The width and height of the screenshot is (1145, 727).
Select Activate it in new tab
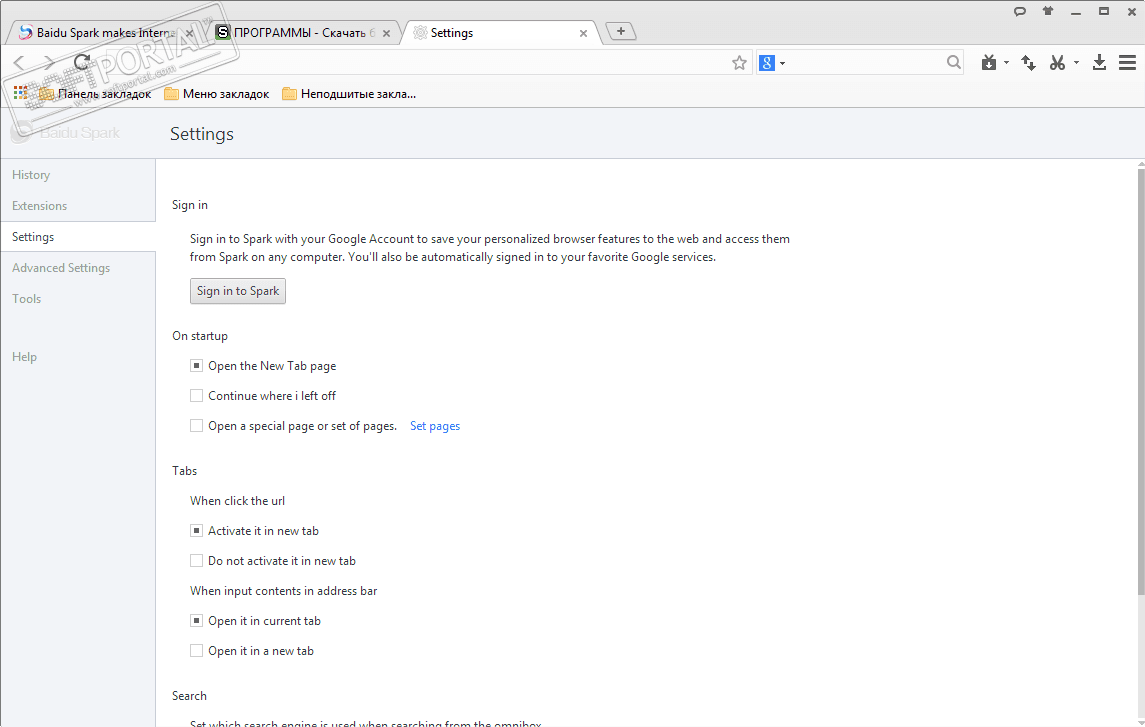click(196, 531)
